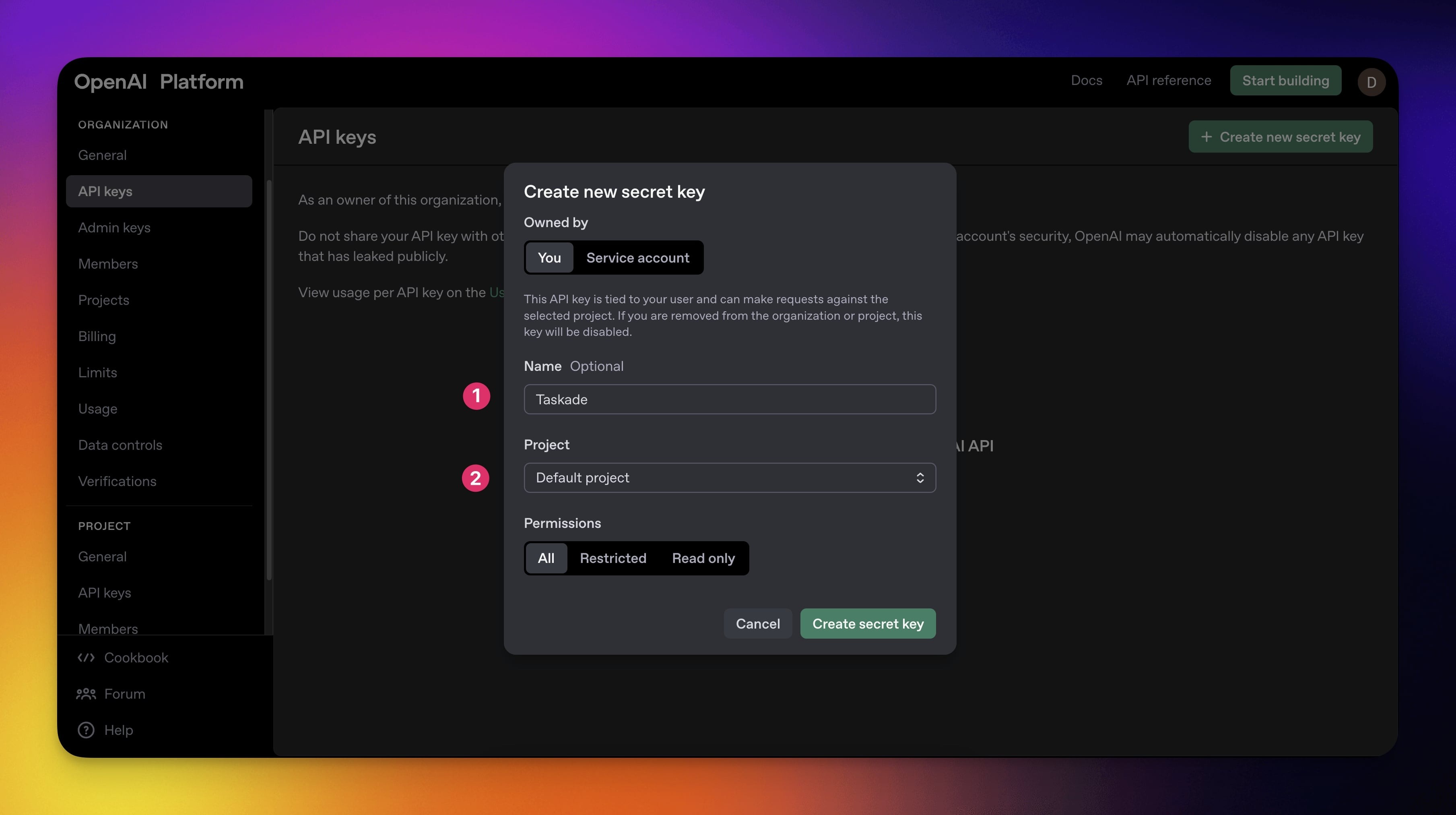Click the Project selector chevron arrows
The width and height of the screenshot is (1456, 815).
(x=920, y=477)
